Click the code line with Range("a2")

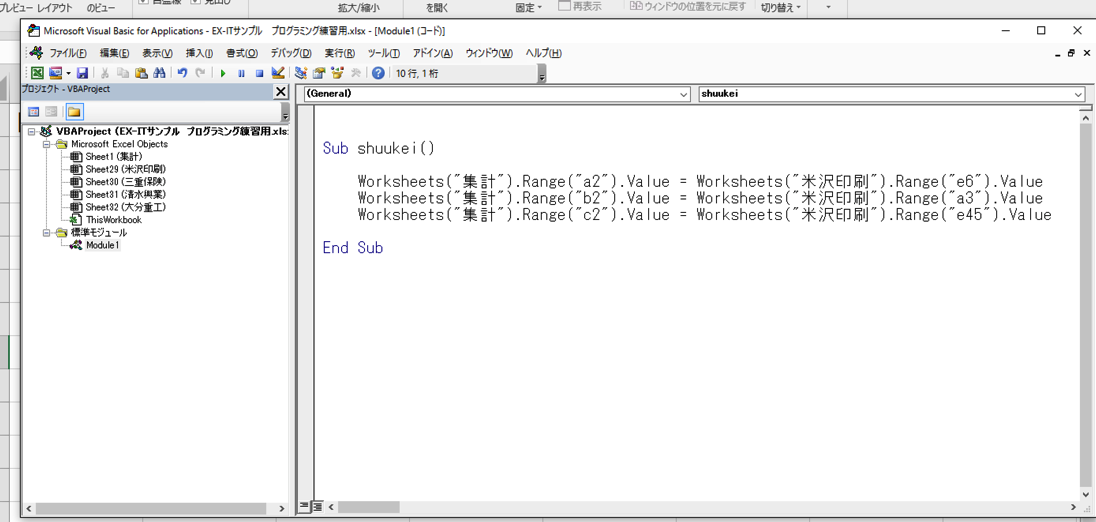point(700,182)
